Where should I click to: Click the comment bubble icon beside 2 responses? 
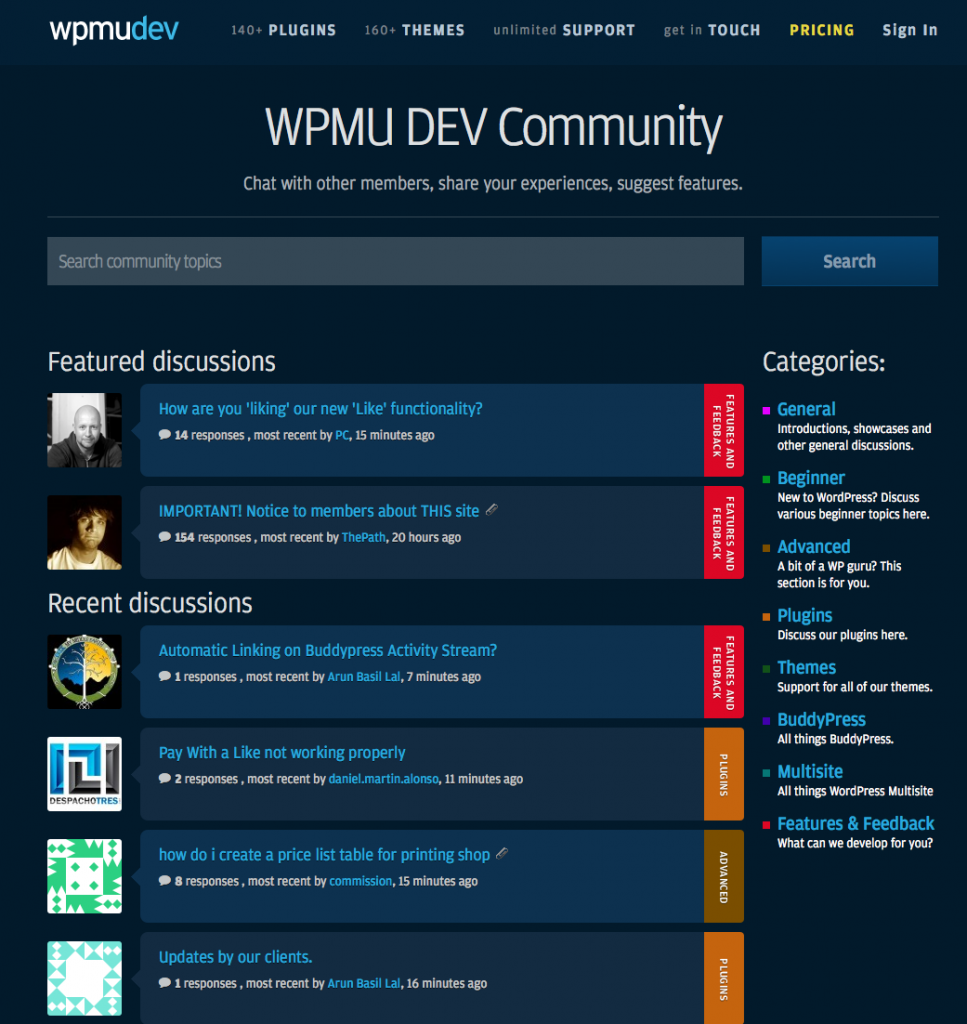(x=165, y=778)
